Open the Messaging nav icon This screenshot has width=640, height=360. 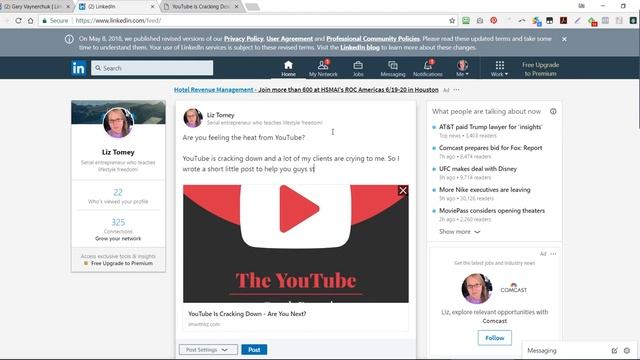pos(393,68)
